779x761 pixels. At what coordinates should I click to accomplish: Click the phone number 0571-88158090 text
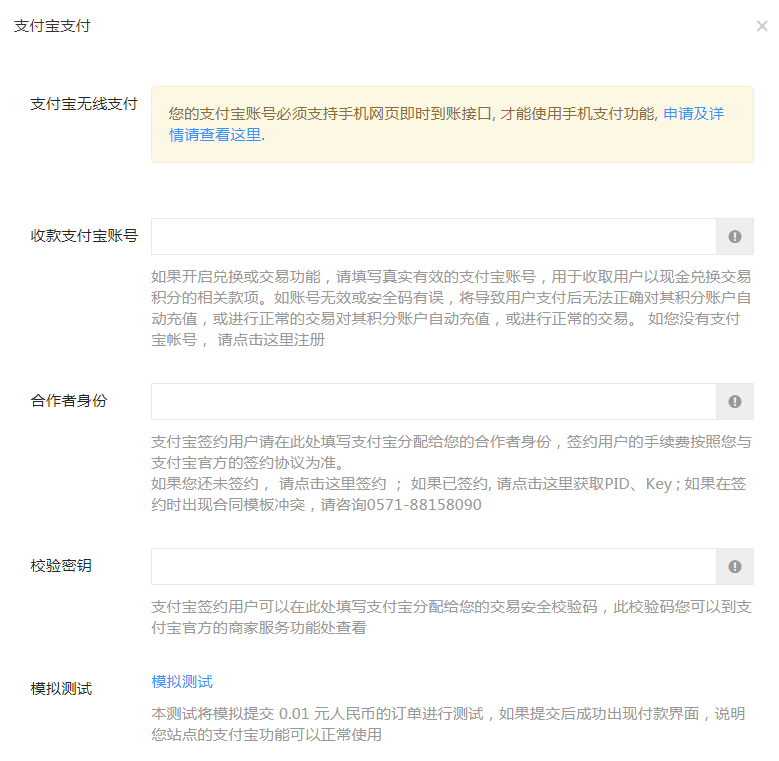pos(424,505)
